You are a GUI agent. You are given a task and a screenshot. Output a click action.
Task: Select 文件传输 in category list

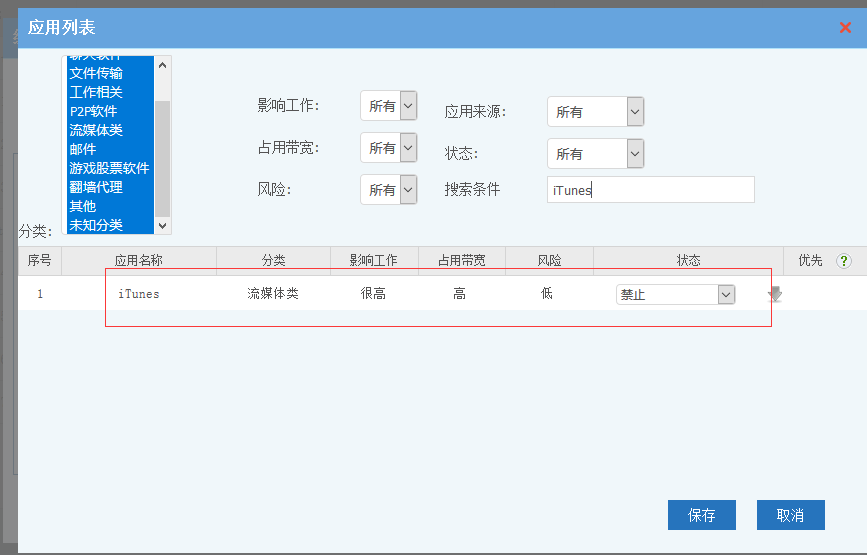coord(96,73)
